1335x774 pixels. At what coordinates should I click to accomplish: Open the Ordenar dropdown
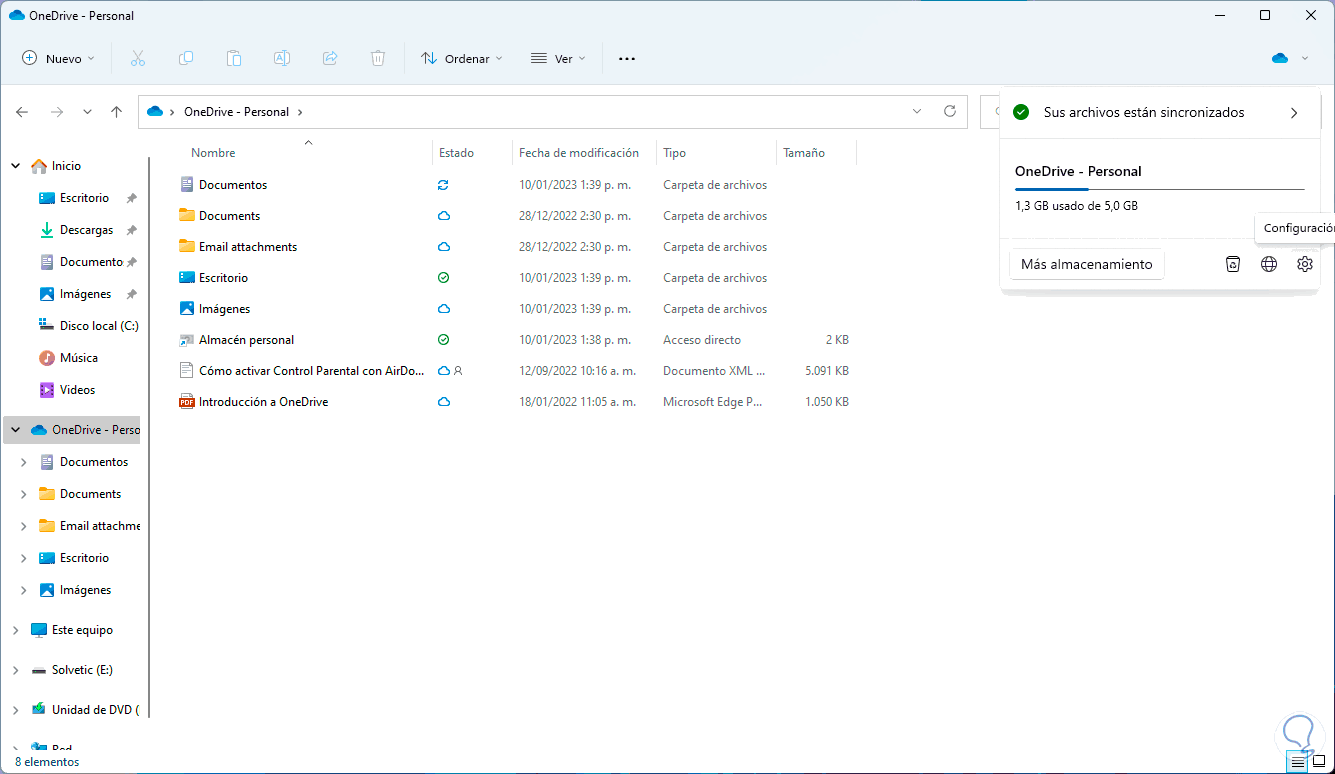pyautogui.click(x=461, y=58)
